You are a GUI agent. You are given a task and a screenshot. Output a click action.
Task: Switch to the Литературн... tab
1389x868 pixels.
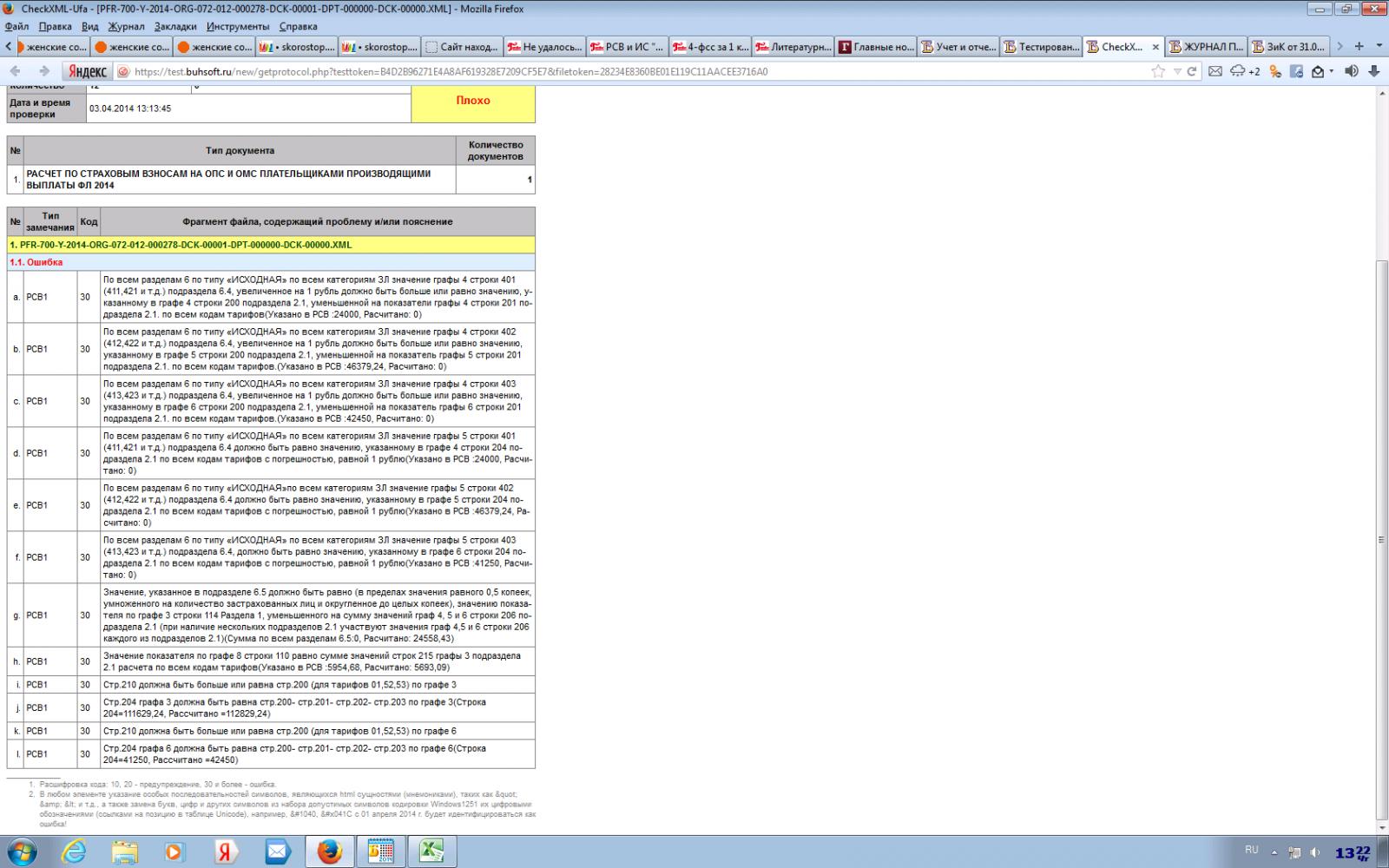[793, 47]
